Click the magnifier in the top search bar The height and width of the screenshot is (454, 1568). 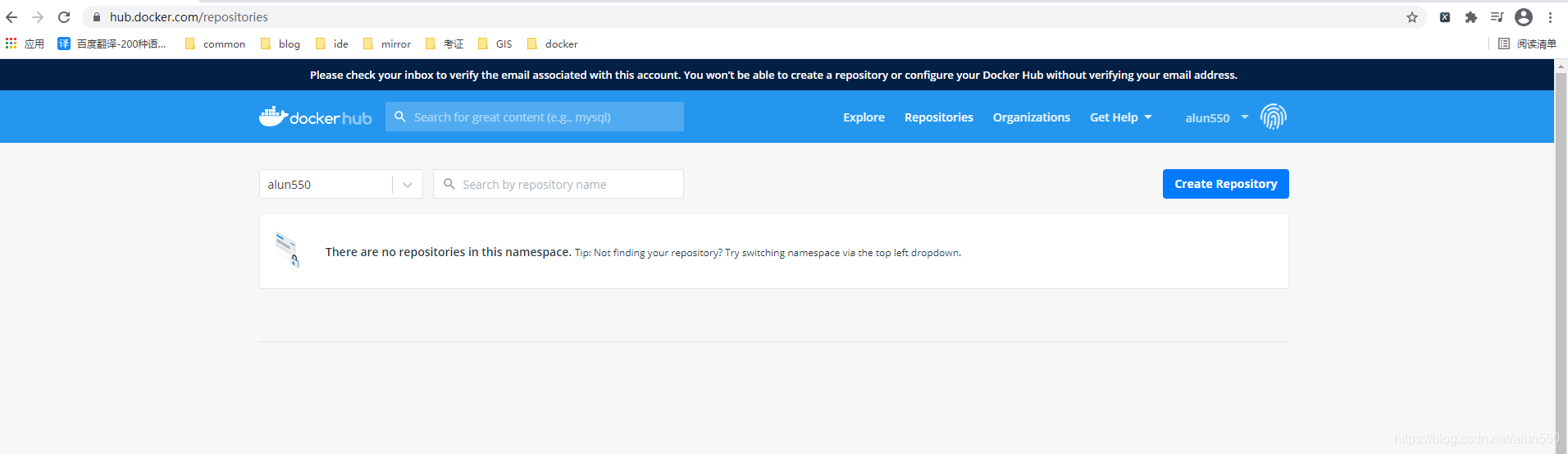click(400, 117)
